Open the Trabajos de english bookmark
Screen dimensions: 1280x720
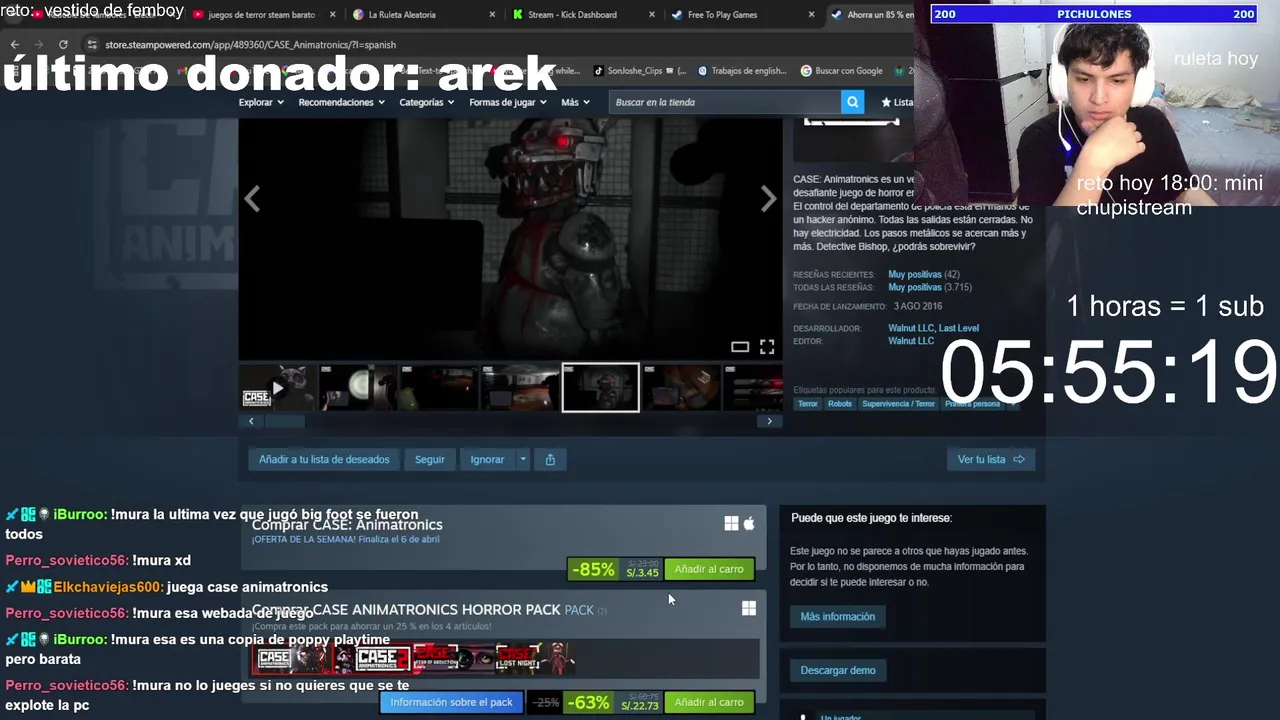point(742,71)
